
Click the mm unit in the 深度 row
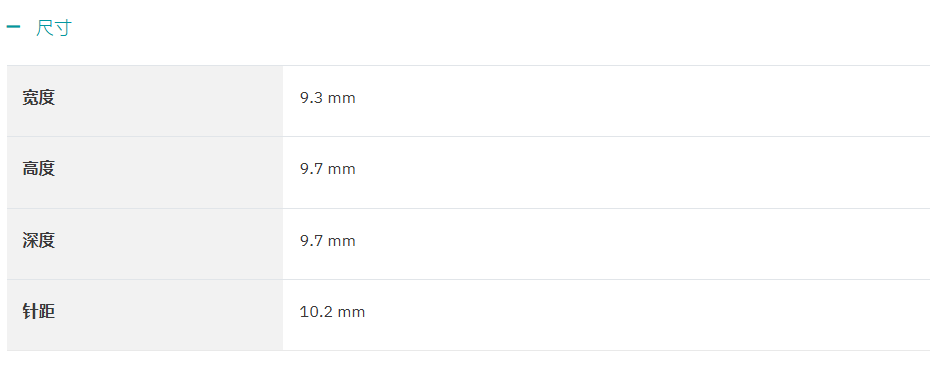342,242
